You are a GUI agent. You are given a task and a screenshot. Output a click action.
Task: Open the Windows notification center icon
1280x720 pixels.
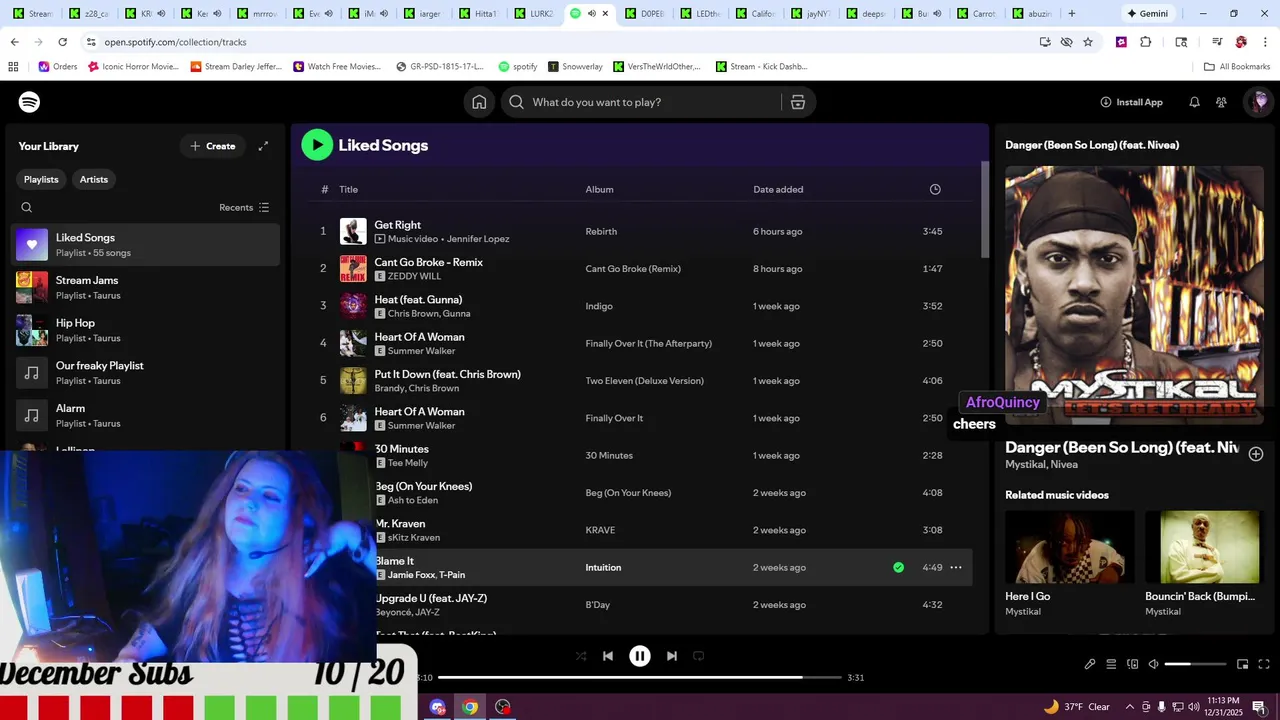pyautogui.click(x=1259, y=707)
